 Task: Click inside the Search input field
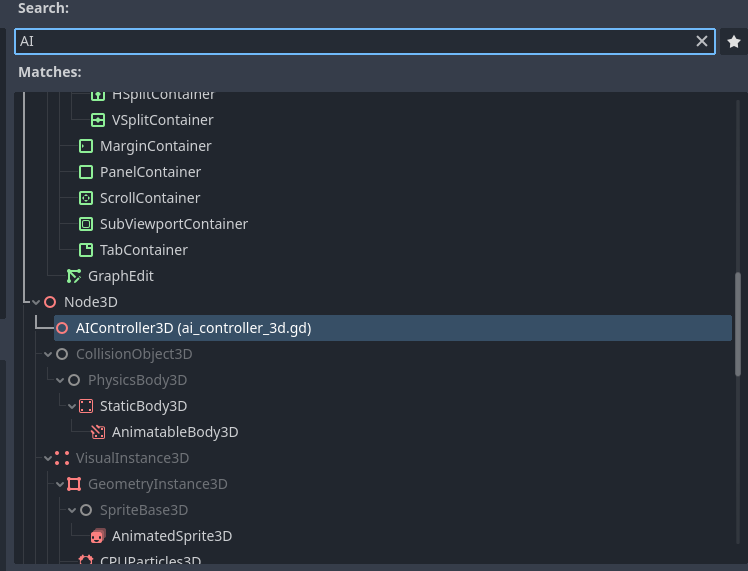pos(350,41)
